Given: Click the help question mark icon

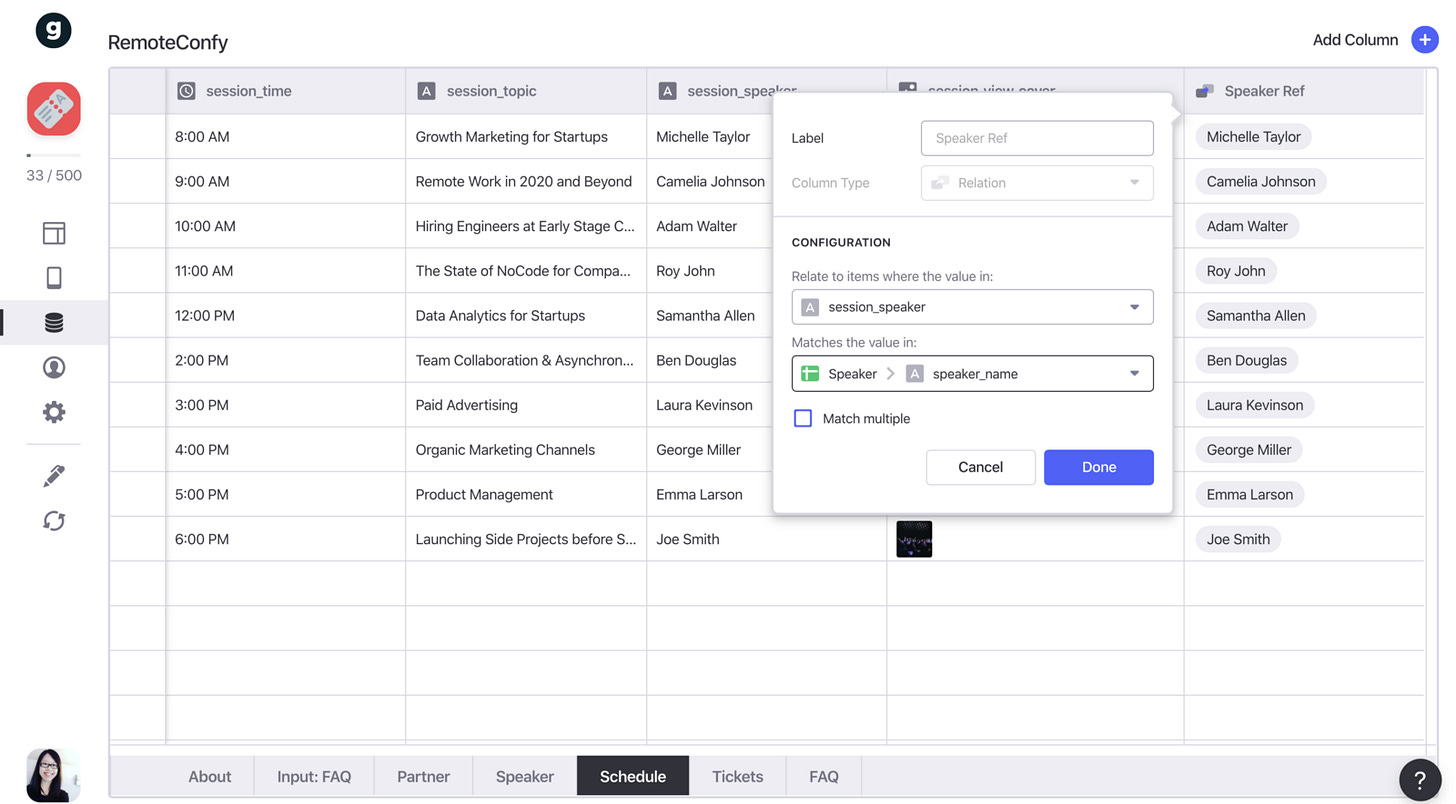Looking at the screenshot, I should (x=1420, y=781).
